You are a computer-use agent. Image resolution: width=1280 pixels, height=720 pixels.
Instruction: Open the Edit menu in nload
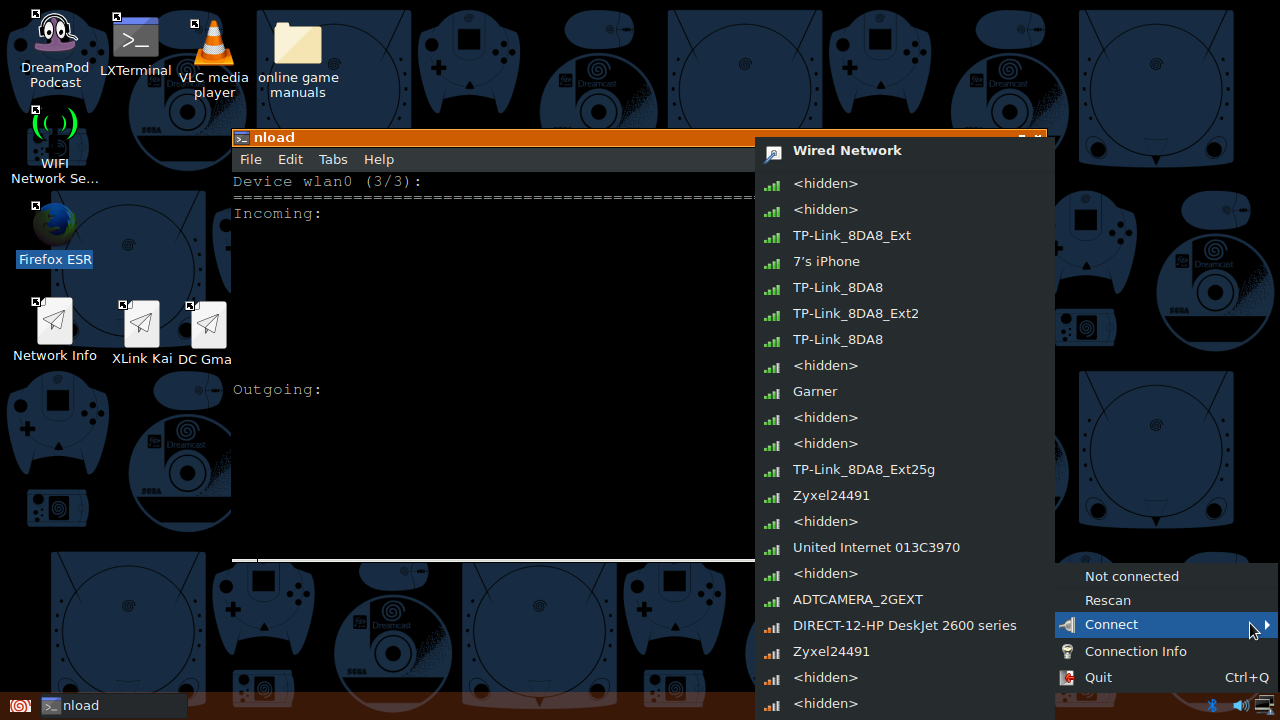[290, 159]
